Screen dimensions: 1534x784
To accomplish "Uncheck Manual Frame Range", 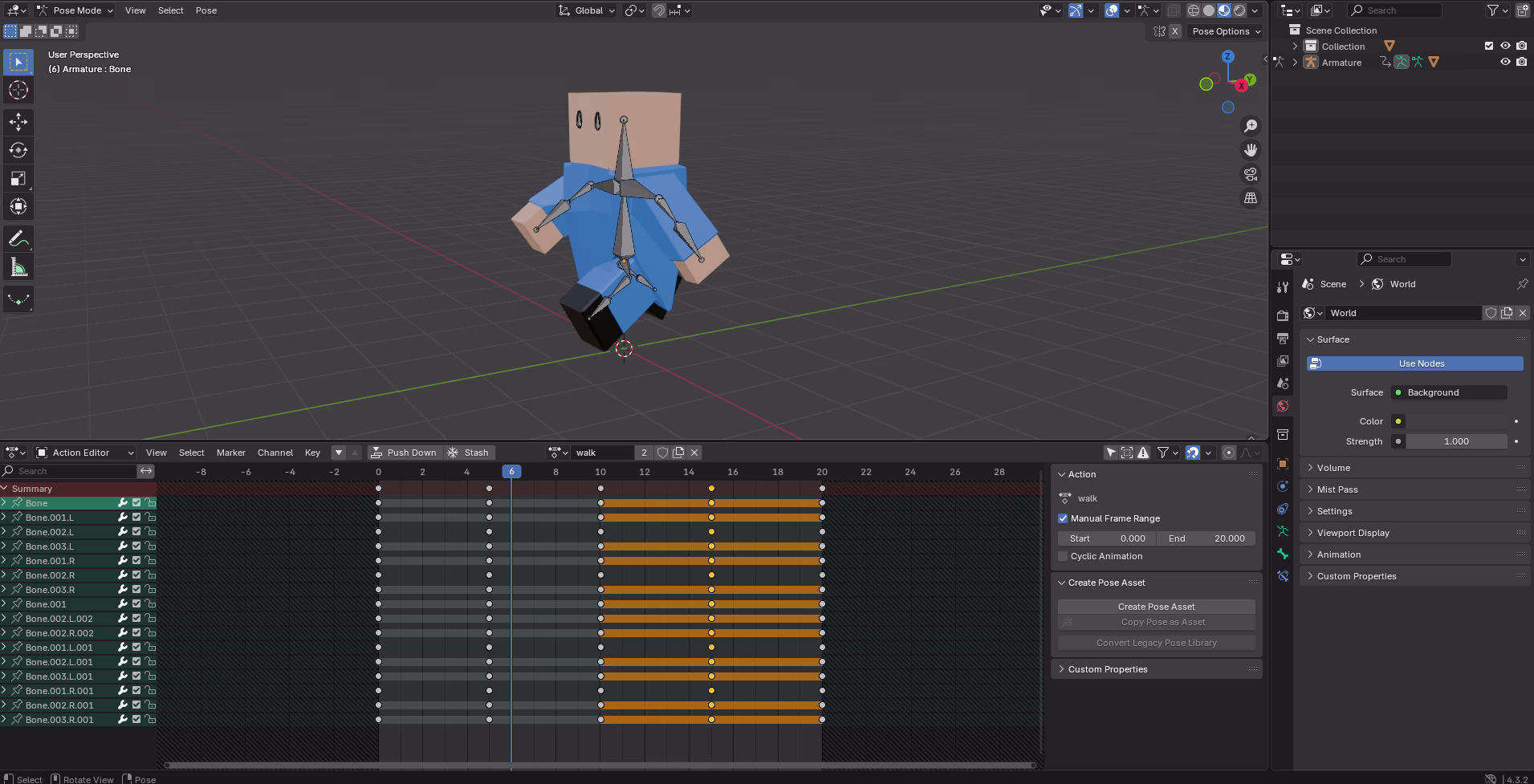I will [x=1063, y=518].
